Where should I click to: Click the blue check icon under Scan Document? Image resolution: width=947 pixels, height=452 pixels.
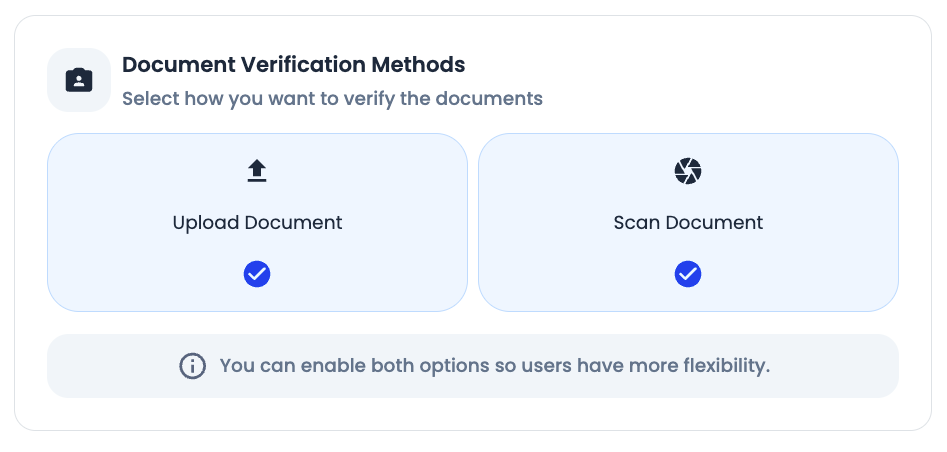pyautogui.click(x=688, y=274)
